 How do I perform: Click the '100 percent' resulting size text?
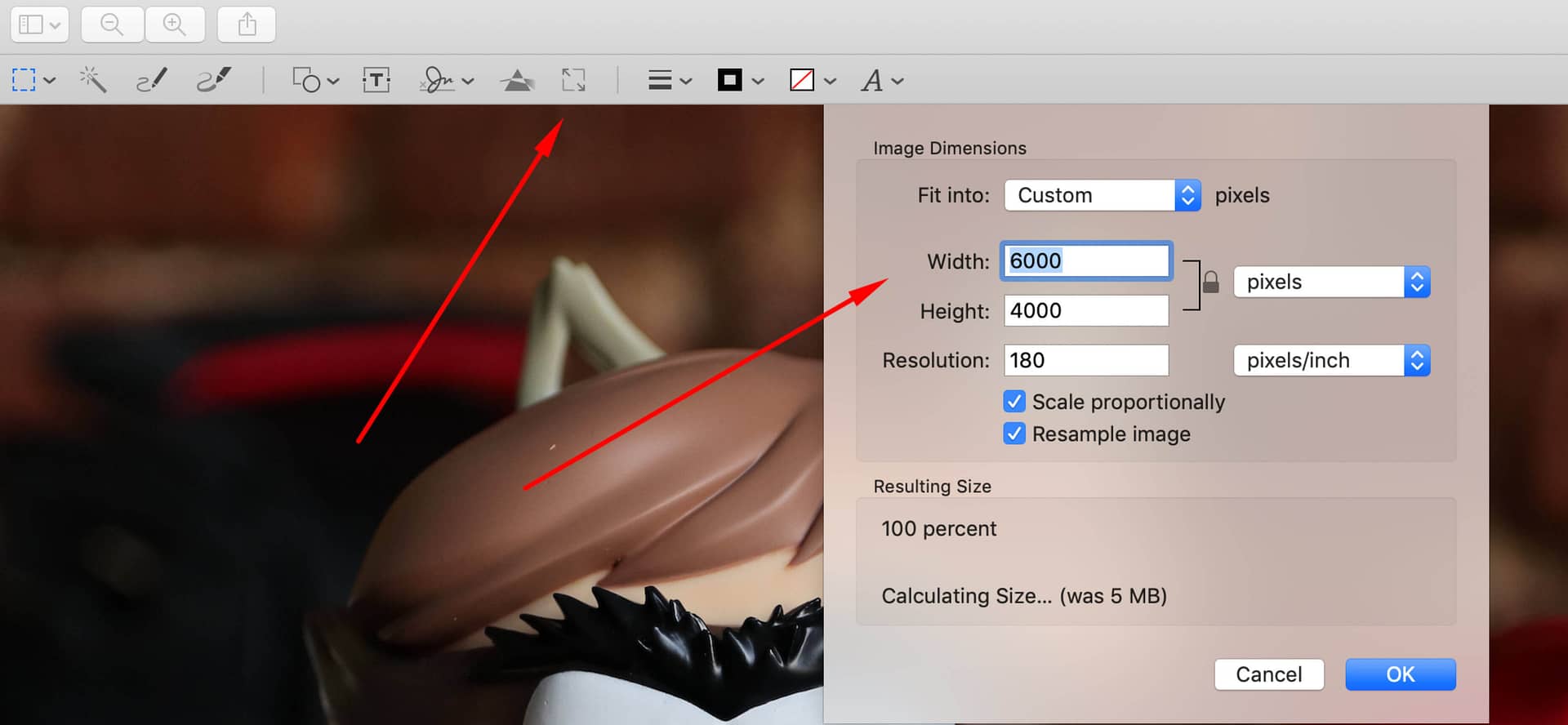click(939, 529)
